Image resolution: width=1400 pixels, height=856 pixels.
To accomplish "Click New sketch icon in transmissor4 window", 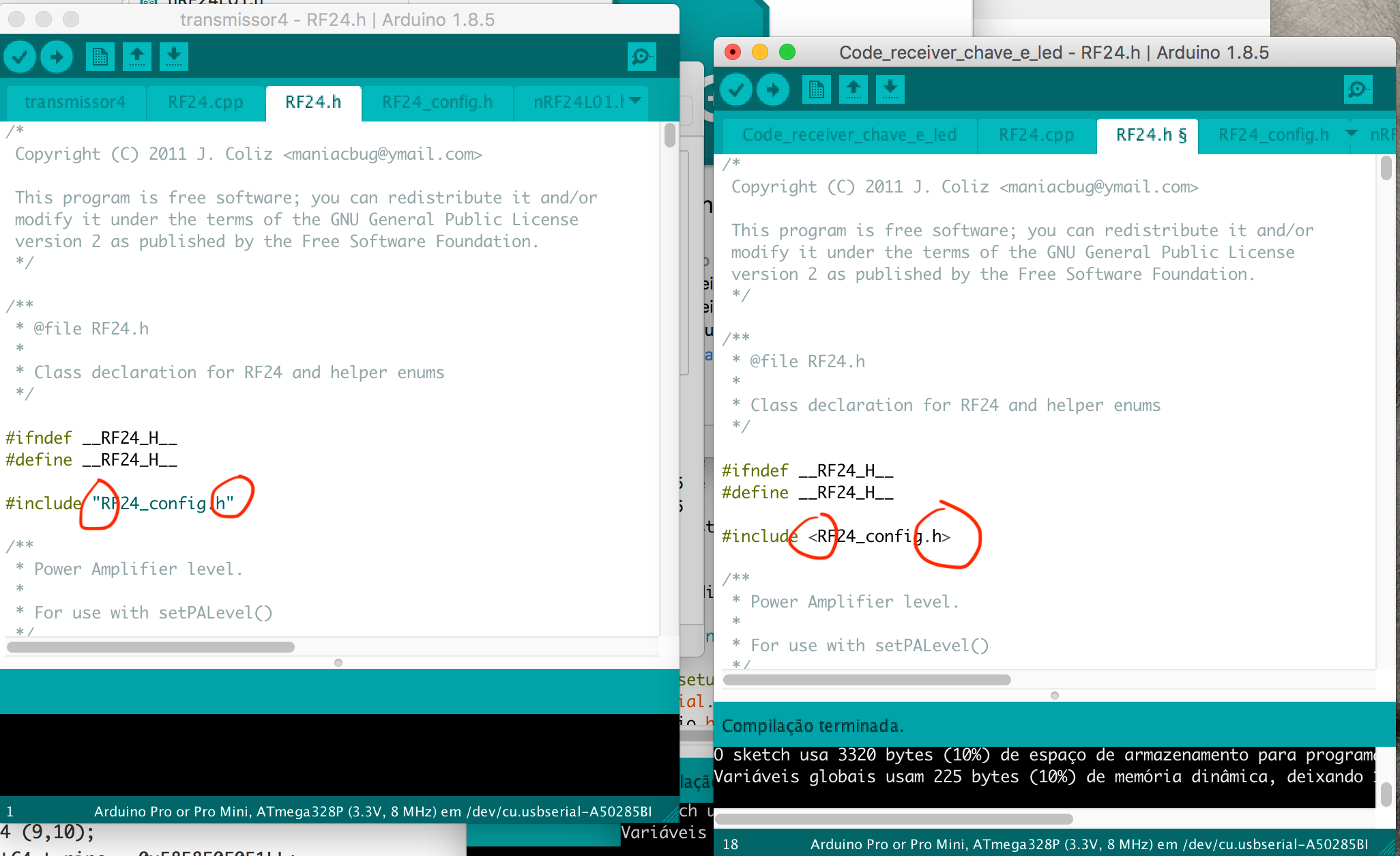I will coord(100,57).
